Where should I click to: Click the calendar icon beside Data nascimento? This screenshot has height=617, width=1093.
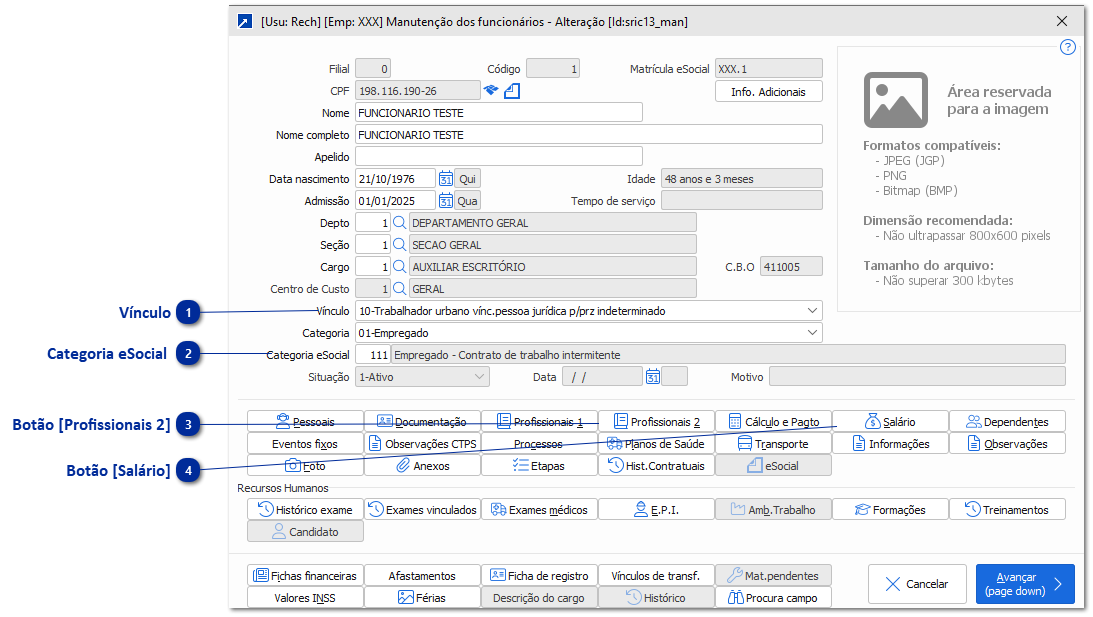(446, 178)
